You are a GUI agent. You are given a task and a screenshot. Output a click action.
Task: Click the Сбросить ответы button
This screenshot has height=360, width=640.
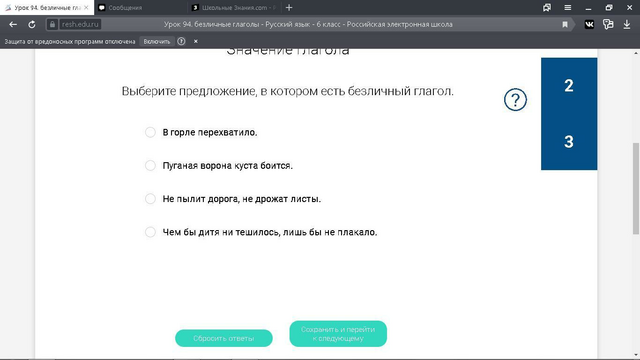pos(224,338)
